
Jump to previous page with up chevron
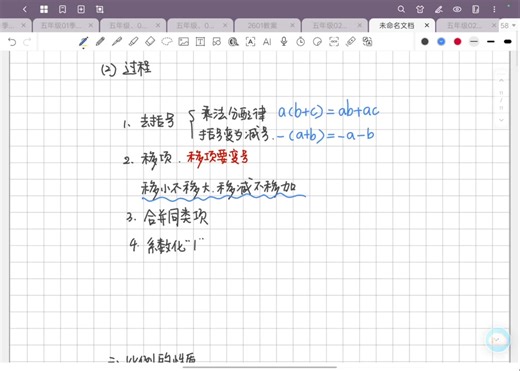pos(501,80)
